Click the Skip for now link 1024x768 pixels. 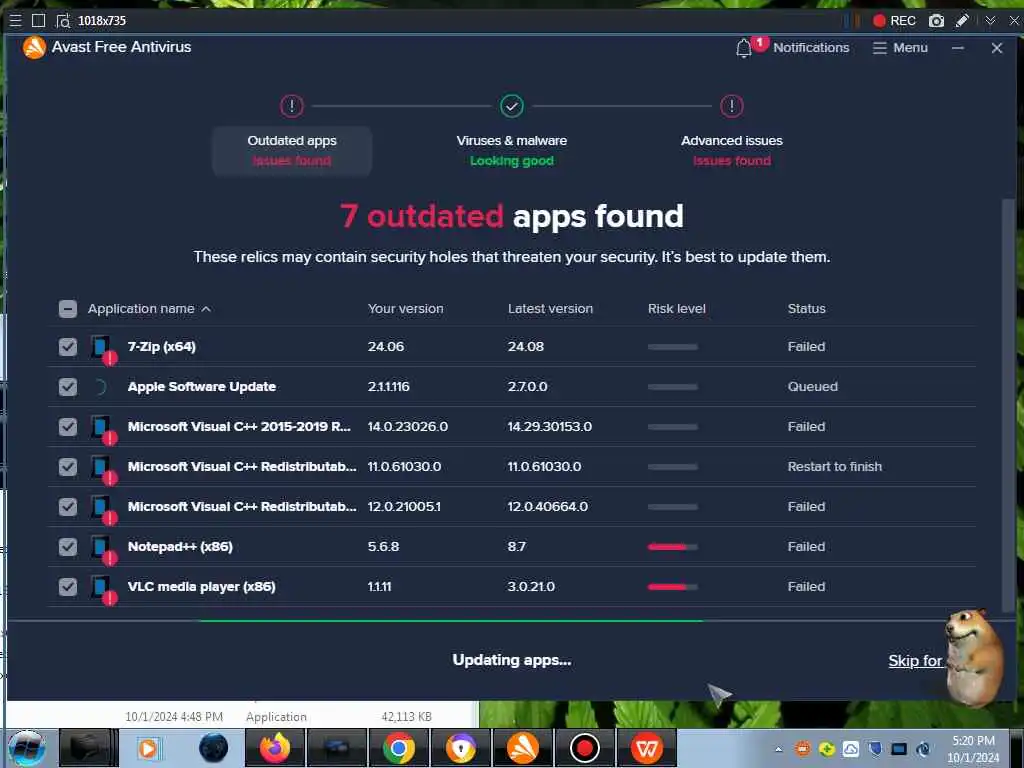(915, 661)
